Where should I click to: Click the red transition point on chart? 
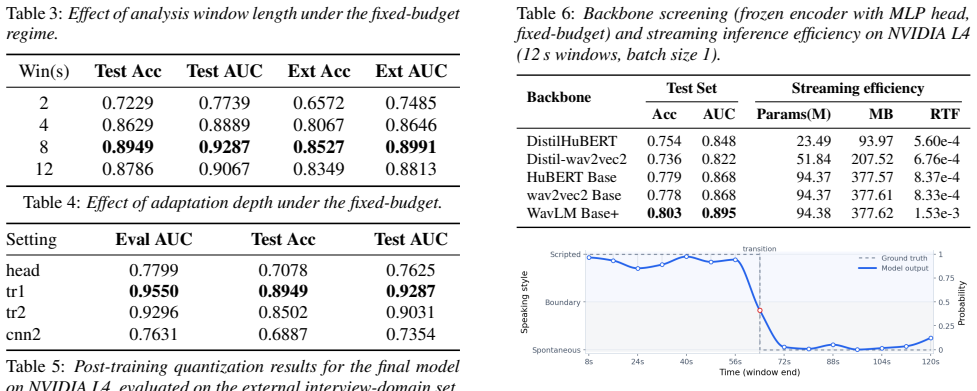[x=759, y=310]
